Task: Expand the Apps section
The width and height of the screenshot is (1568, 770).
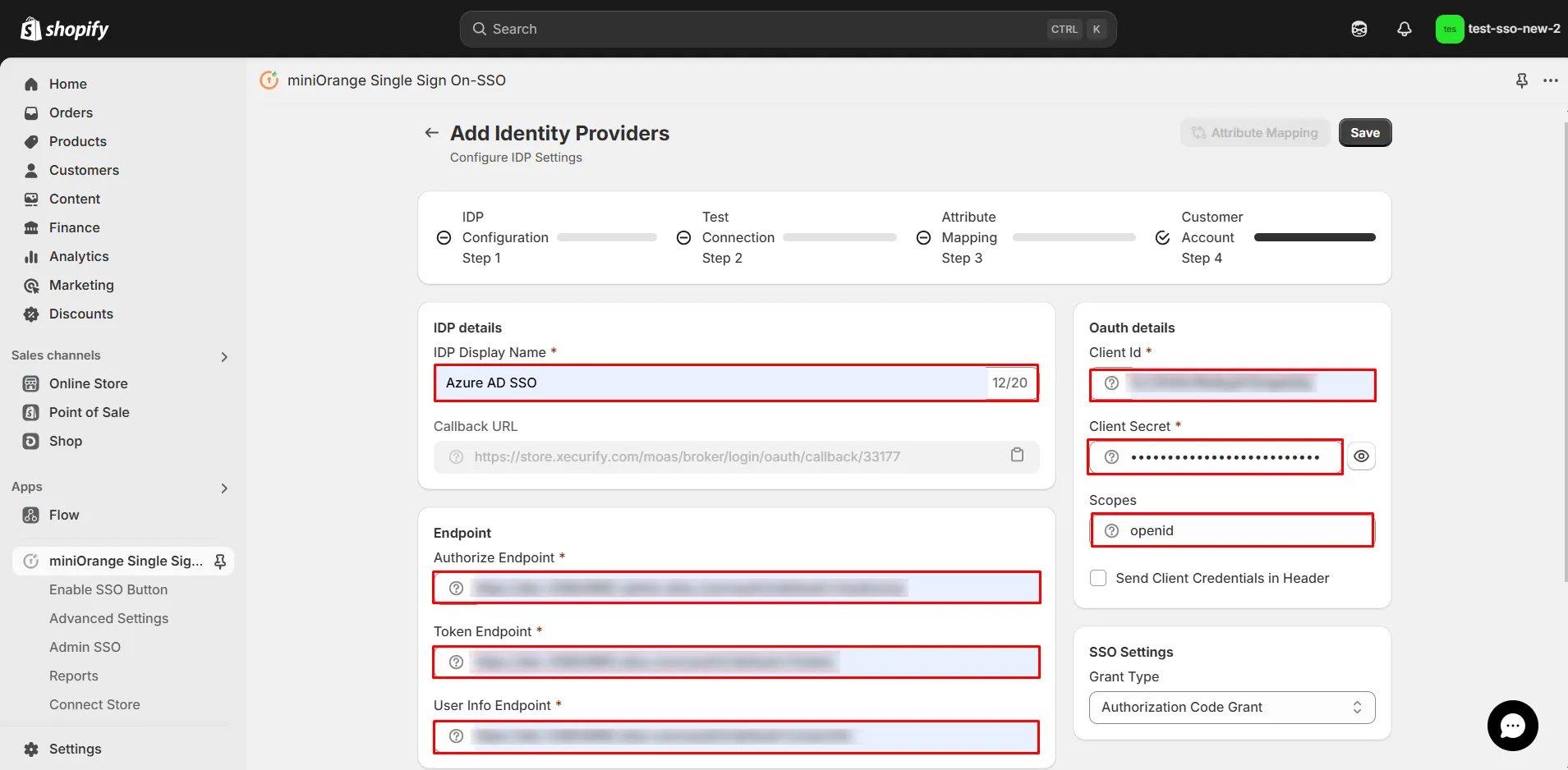Action: tap(224, 488)
